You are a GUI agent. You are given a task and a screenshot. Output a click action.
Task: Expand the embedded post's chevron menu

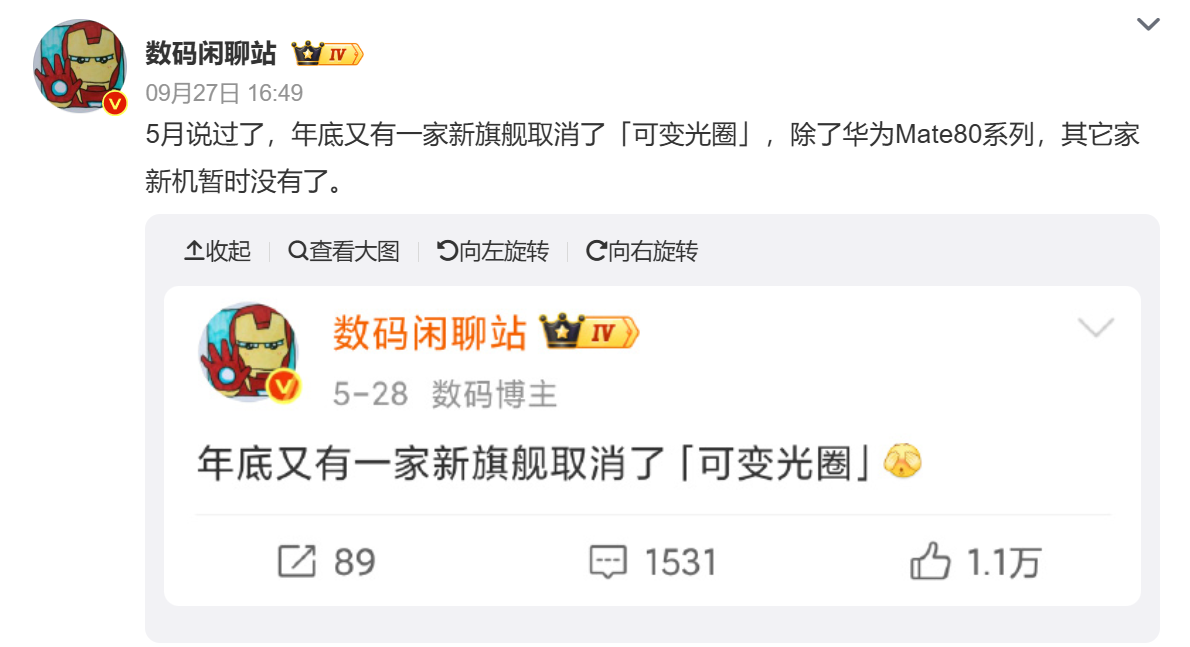click(1096, 328)
